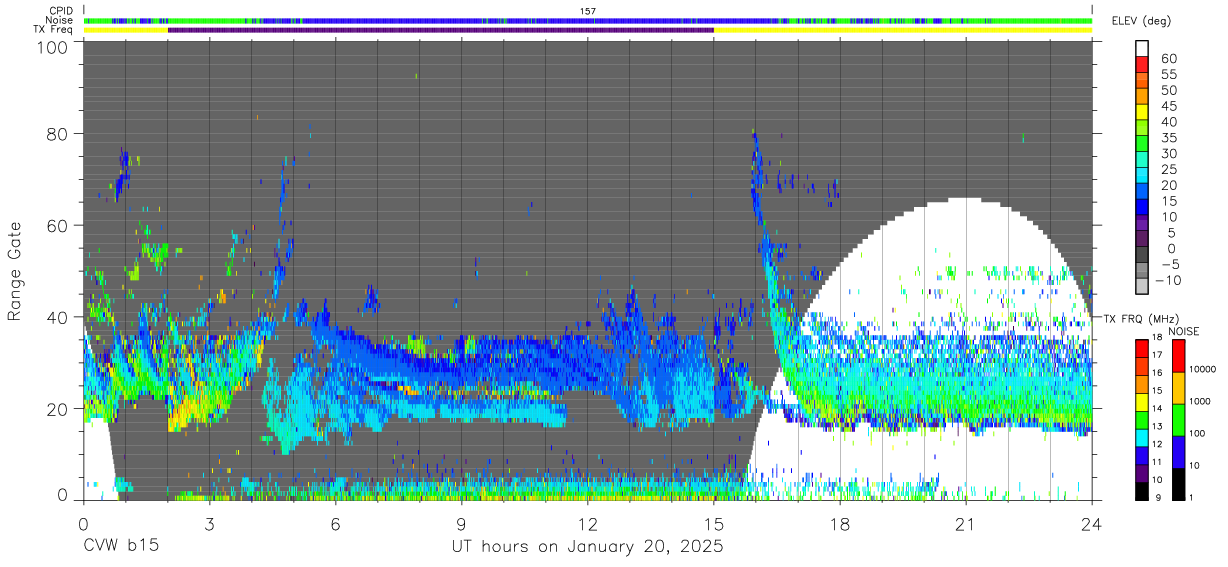The width and height of the screenshot is (1228, 567).
Task: Select the 5 label on the ELEV colorbar
Action: [1172, 233]
